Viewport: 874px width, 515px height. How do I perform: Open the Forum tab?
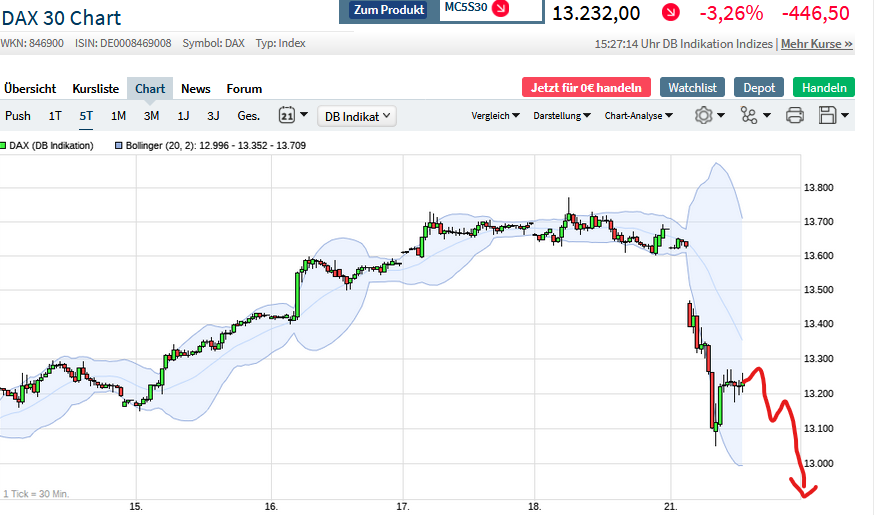244,89
